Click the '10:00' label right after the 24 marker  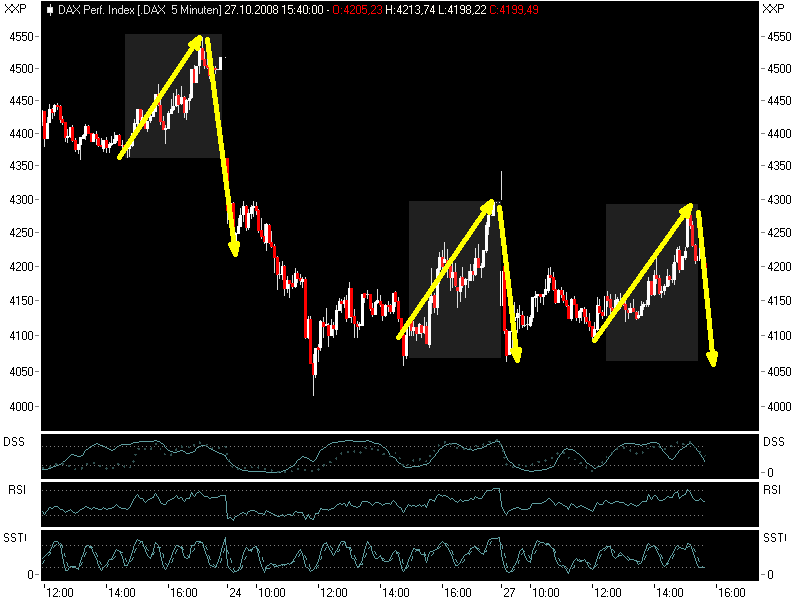click(271, 592)
